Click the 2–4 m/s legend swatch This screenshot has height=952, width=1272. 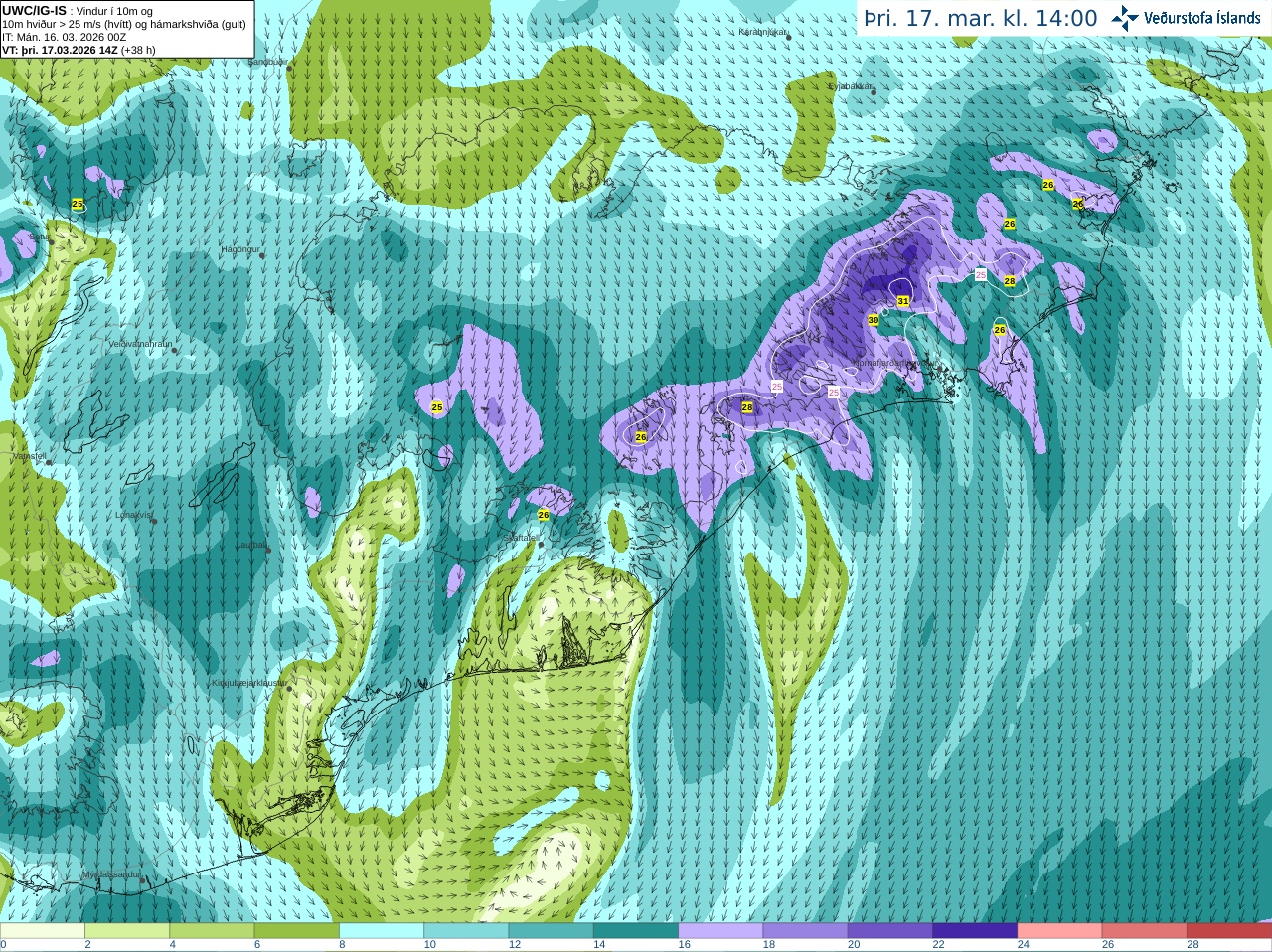[127, 931]
